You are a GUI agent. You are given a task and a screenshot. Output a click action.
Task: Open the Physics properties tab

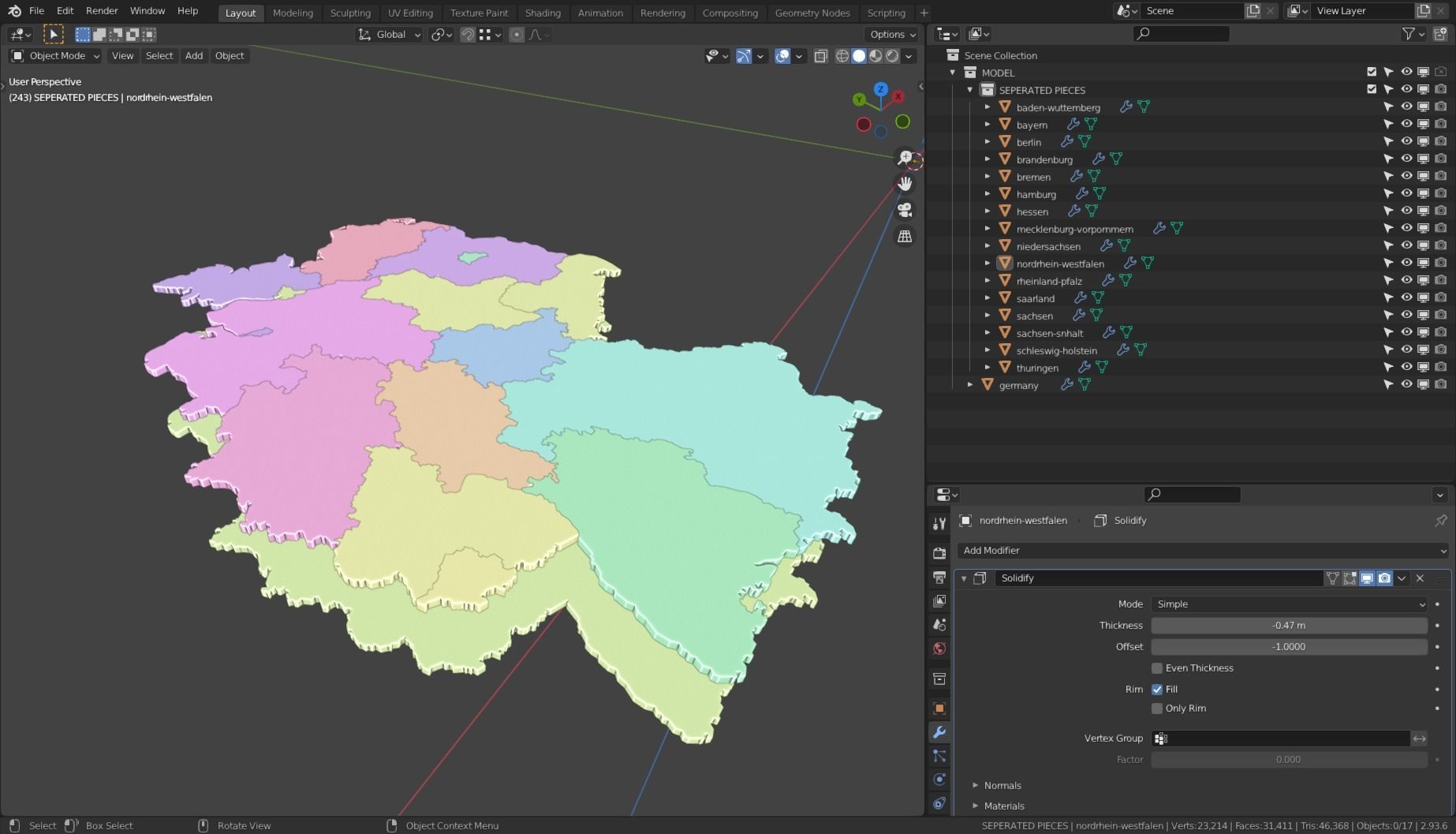pyautogui.click(x=939, y=780)
